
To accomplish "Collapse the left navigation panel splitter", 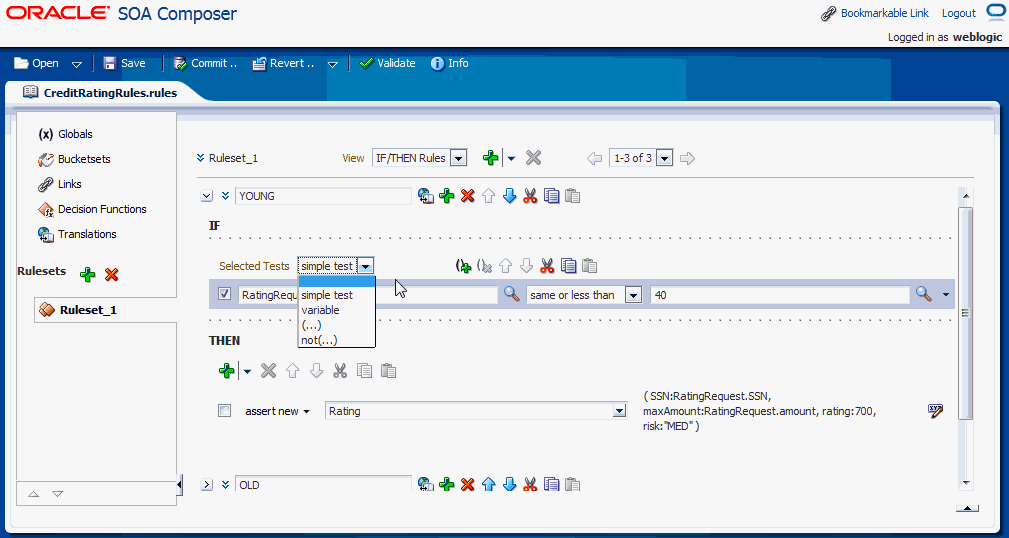I will point(179,484).
